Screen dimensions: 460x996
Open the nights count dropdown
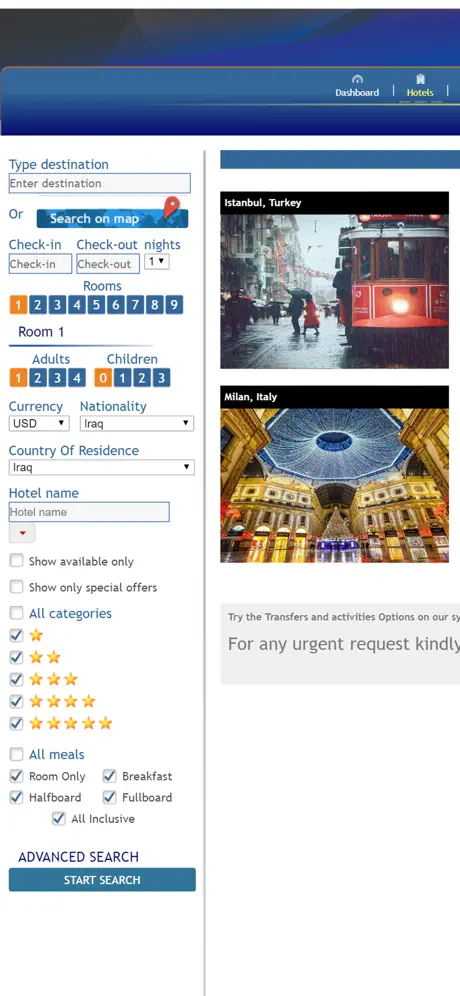[x=156, y=261]
